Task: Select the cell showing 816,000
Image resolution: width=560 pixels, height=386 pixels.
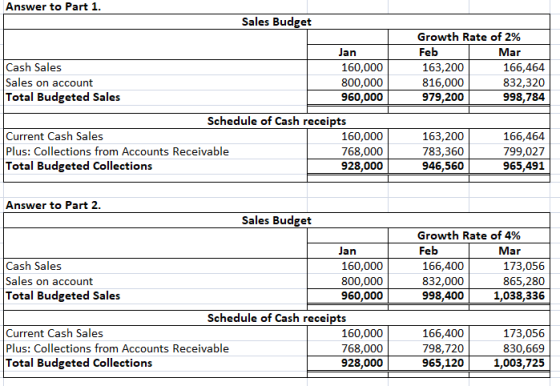Action: point(429,82)
